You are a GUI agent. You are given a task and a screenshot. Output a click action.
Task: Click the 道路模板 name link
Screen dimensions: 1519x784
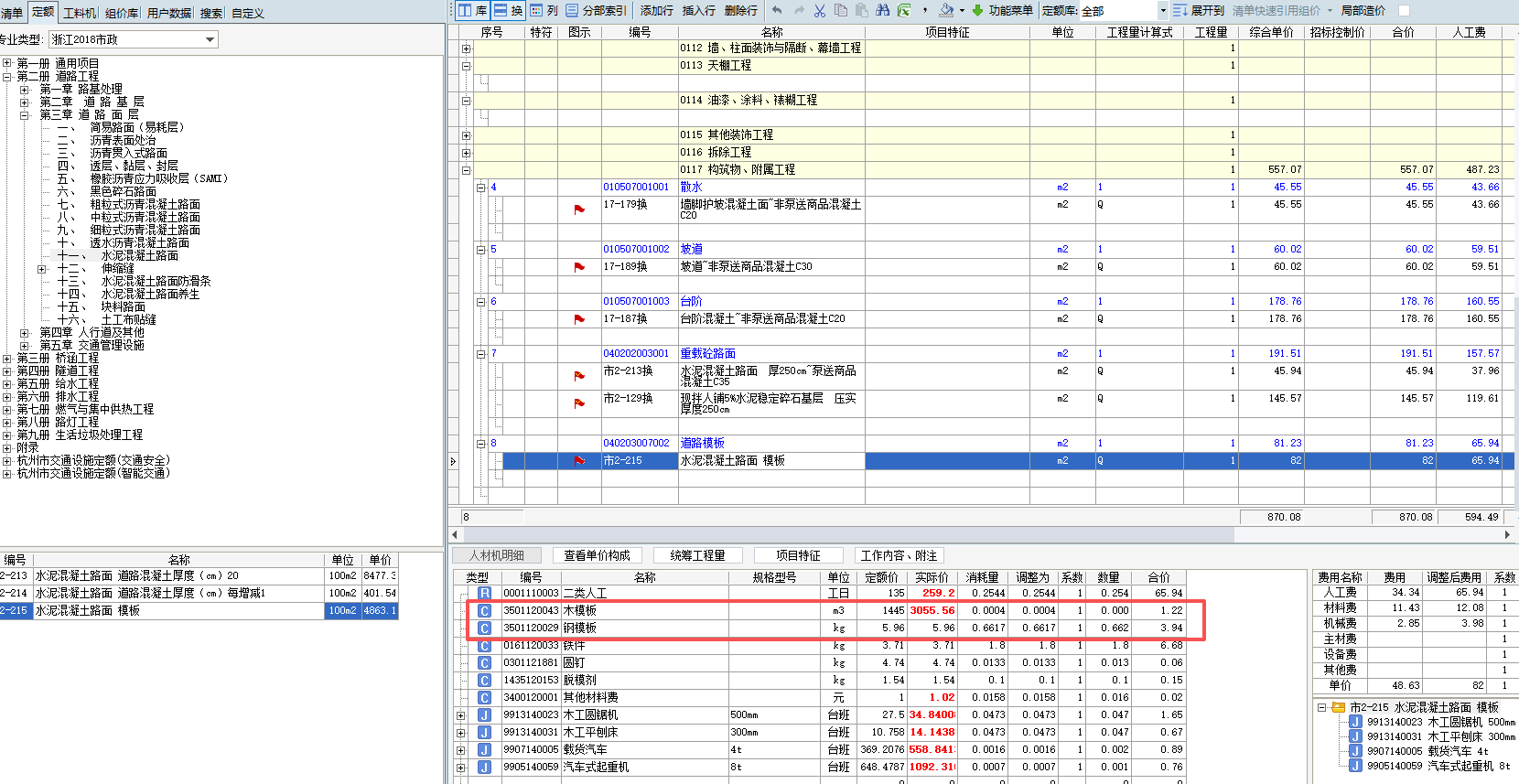tap(702, 443)
